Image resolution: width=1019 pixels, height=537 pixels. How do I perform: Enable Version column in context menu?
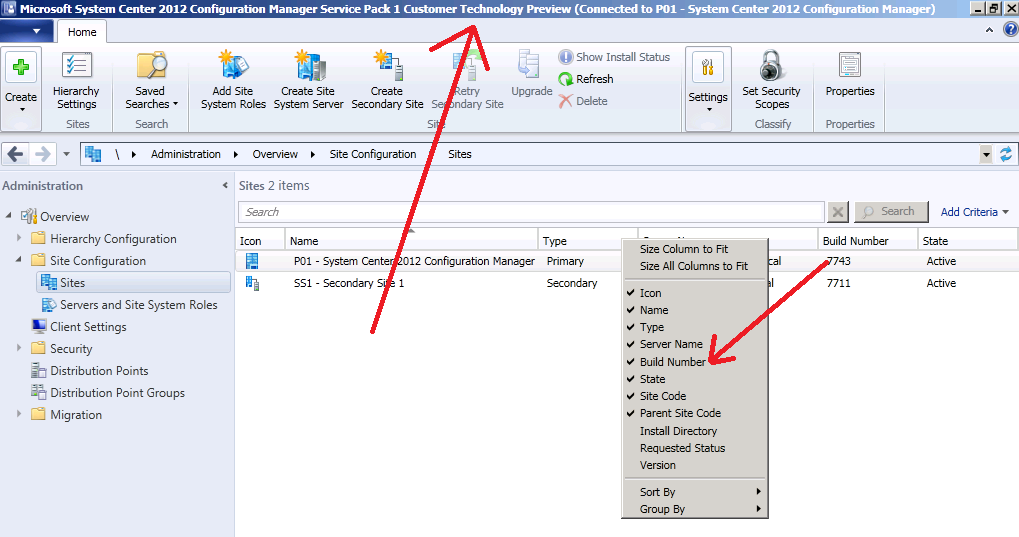(x=694, y=465)
